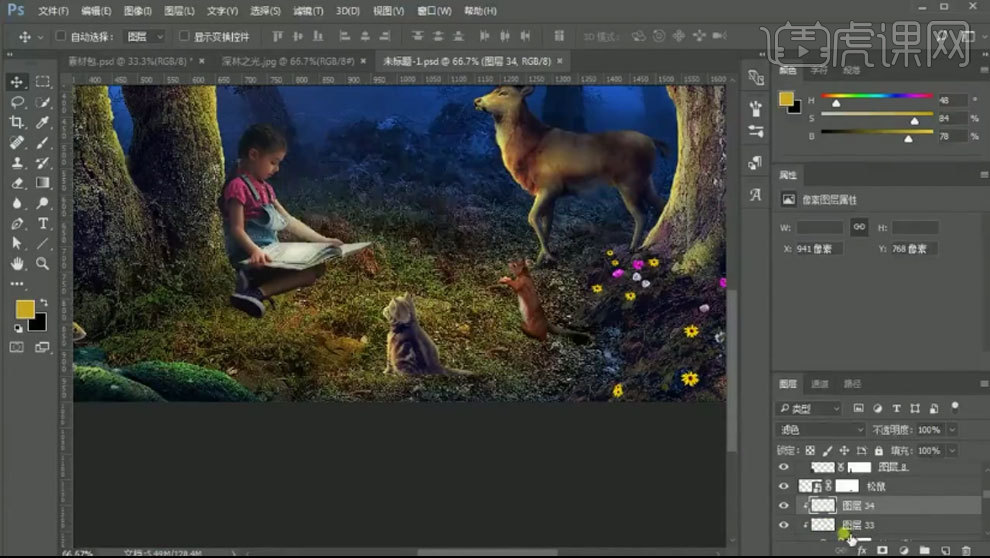Enable the 显示变换控件 checkbox
990x558 pixels.
[x=184, y=36]
